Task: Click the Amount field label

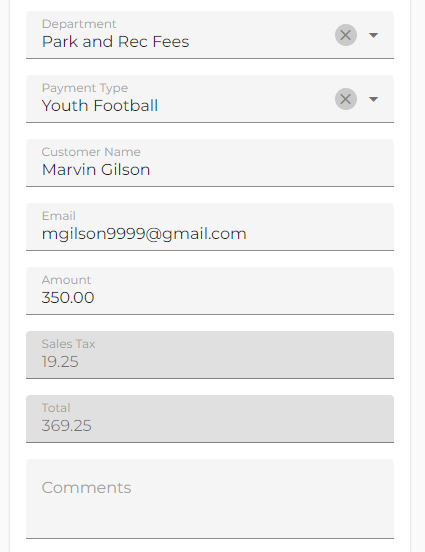Action: click(67, 280)
